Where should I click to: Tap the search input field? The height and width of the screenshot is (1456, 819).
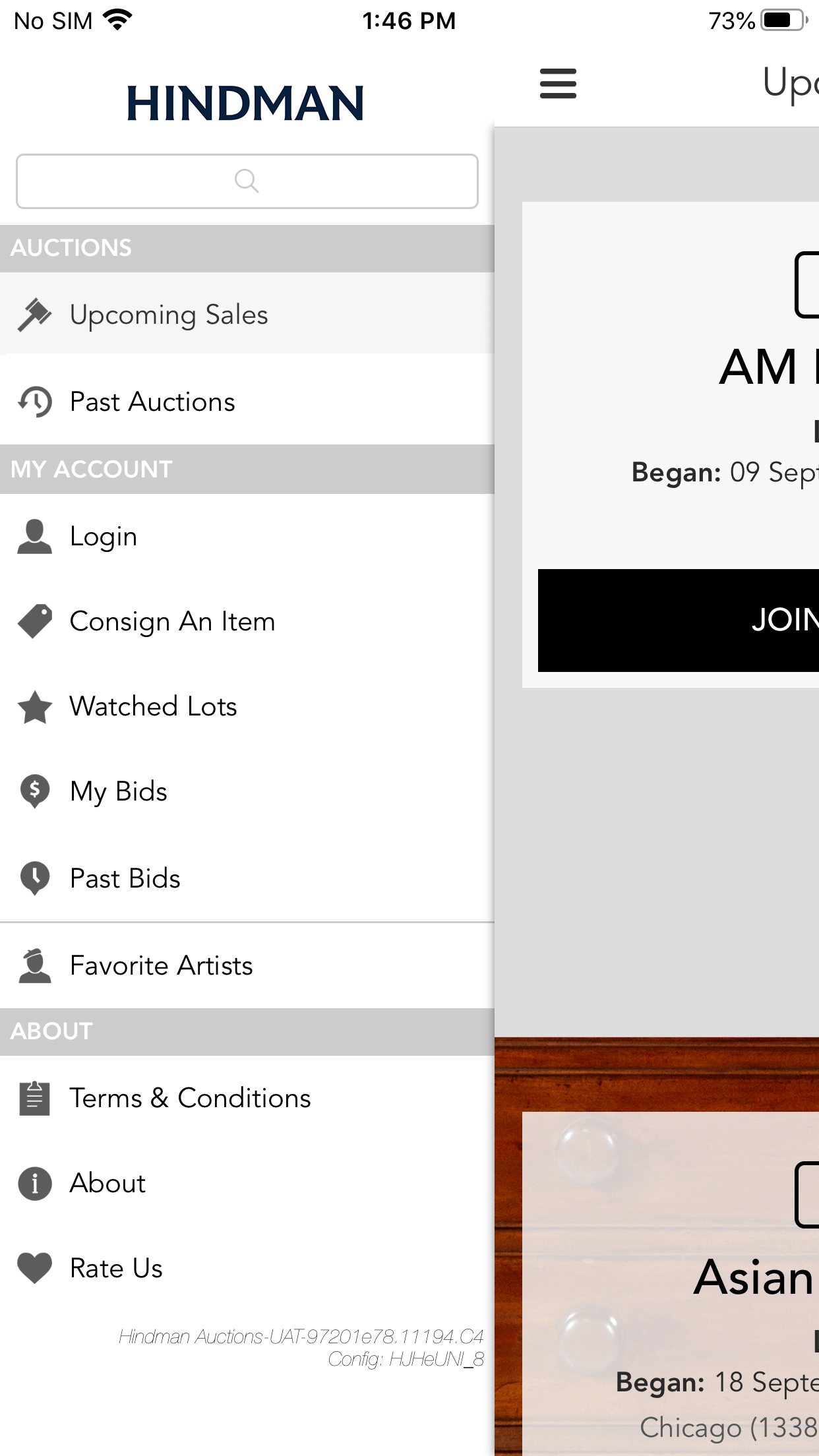[x=247, y=181]
